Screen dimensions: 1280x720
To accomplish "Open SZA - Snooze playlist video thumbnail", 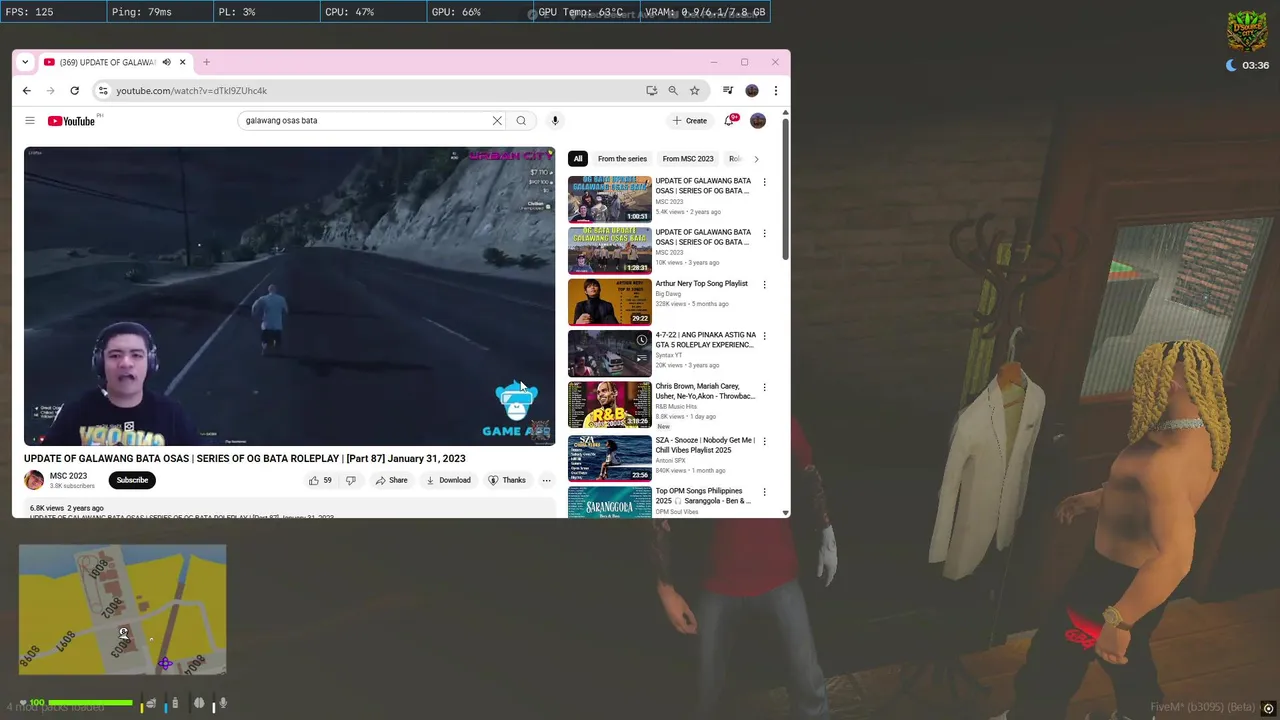I will pyautogui.click(x=610, y=457).
